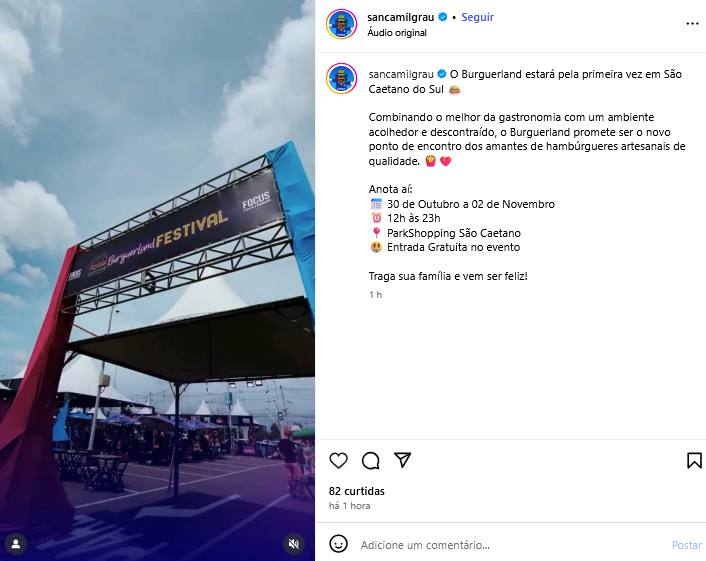Screen dimensions: 706x561
Task: Open more options three-dot menu
Action: (x=692, y=24)
